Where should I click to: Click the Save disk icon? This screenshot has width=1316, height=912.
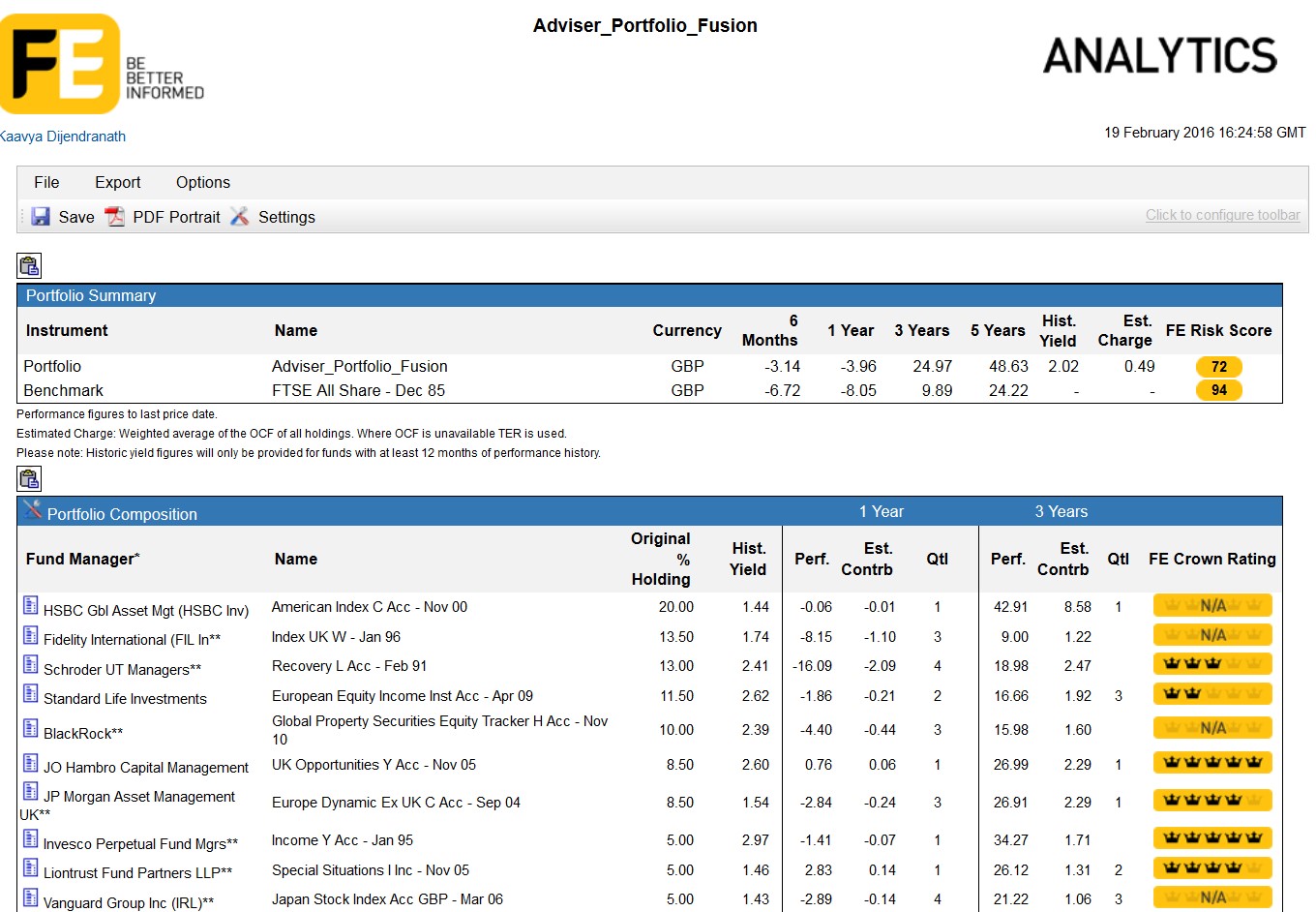tap(41, 217)
